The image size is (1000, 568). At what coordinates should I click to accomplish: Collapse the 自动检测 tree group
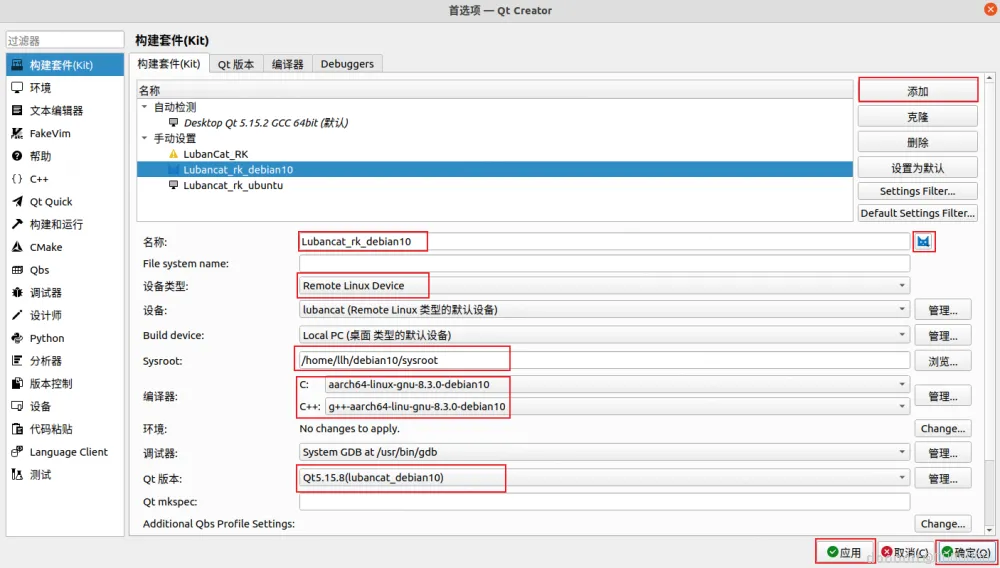(144, 107)
